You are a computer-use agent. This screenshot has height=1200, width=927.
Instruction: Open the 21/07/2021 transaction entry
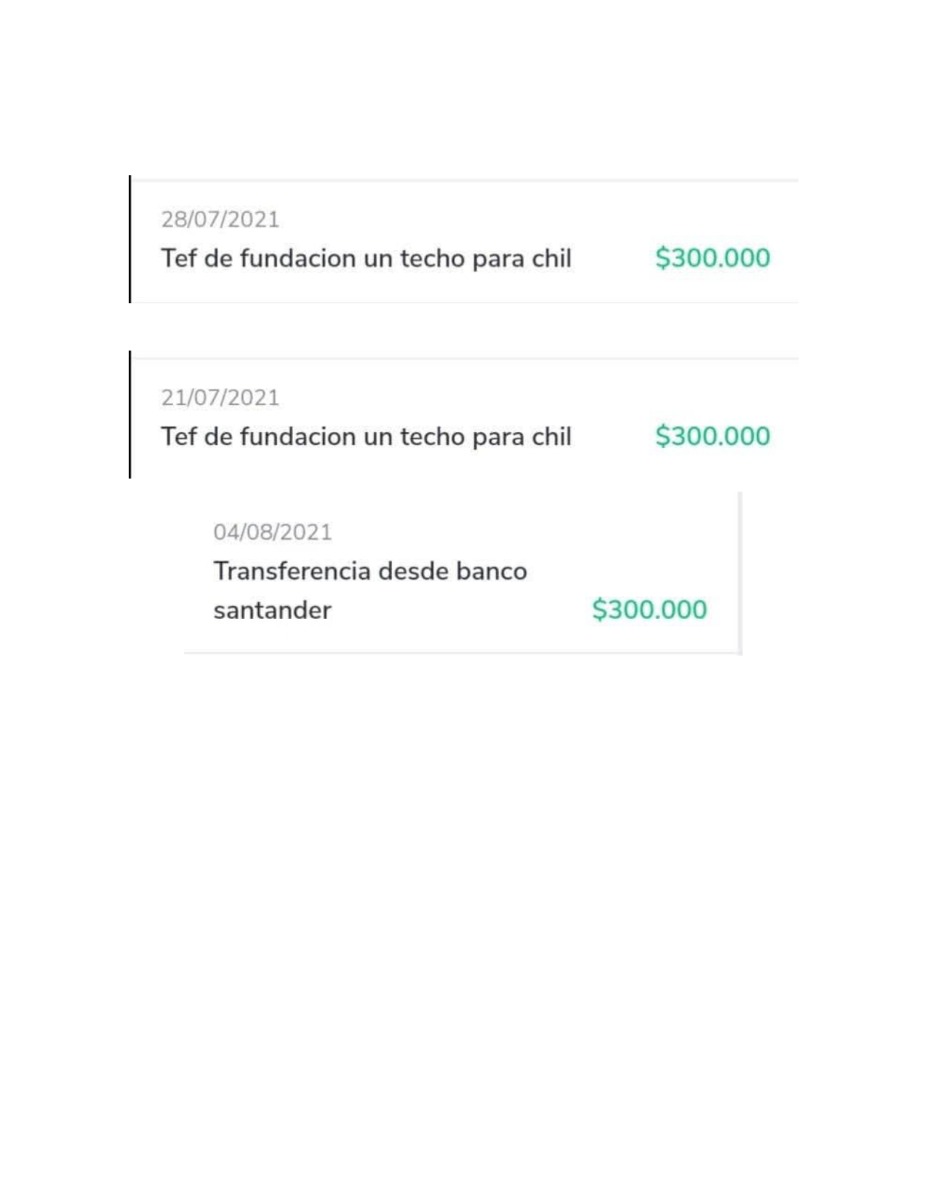(465, 418)
